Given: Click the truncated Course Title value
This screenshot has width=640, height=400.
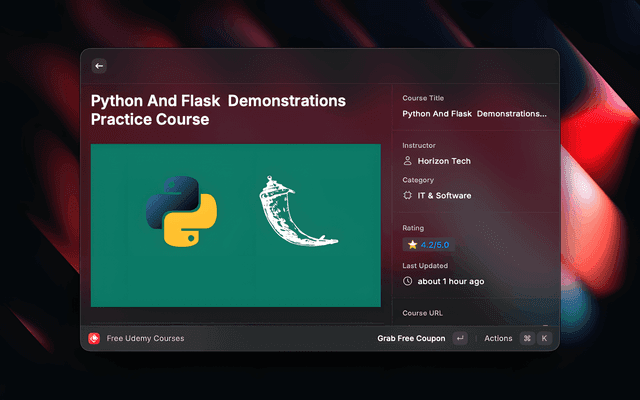Looking at the screenshot, I should pyautogui.click(x=474, y=114).
